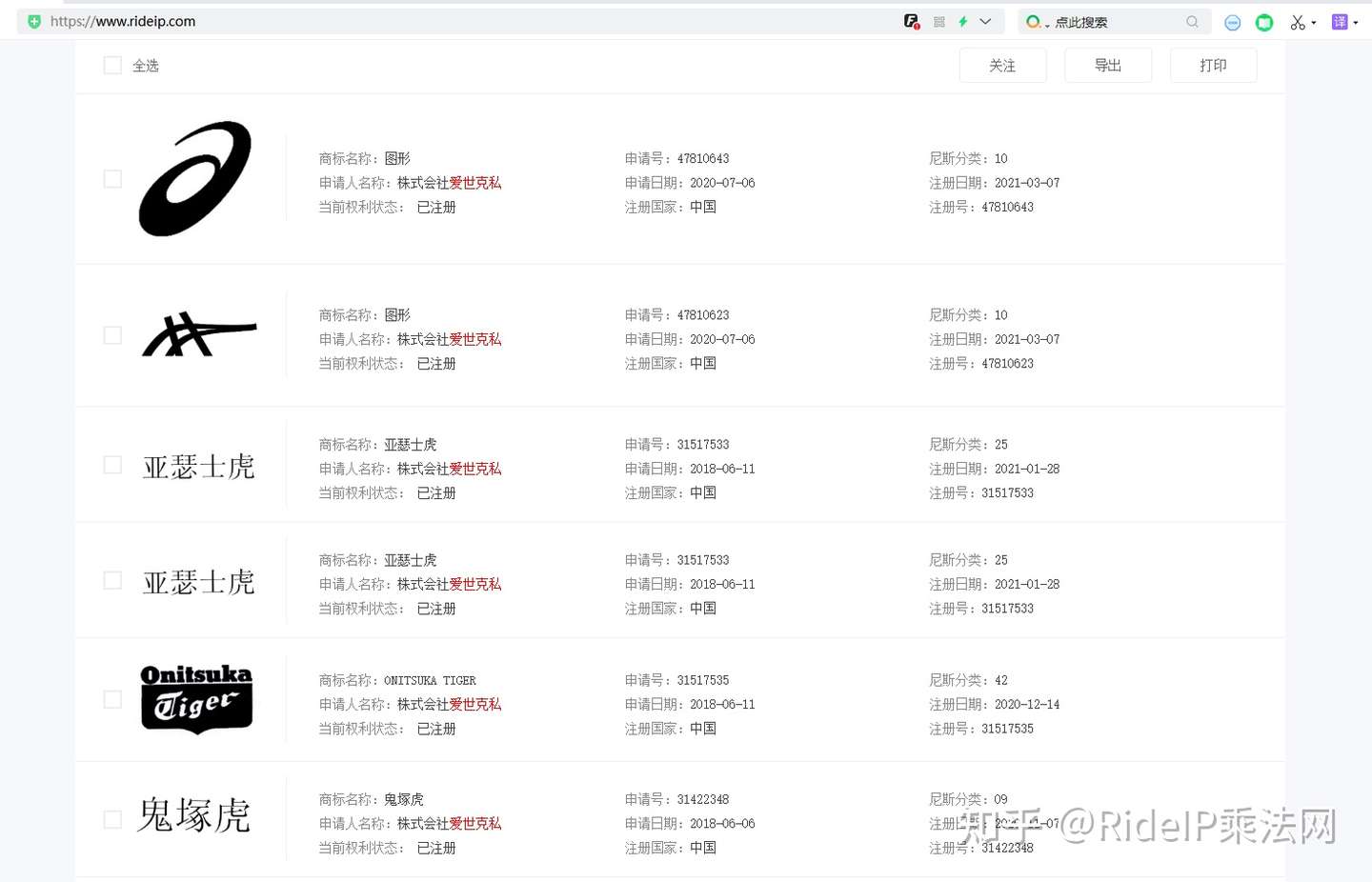Image resolution: width=1372 pixels, height=882 pixels.
Task: Open the 鬼塚虎 trademark image
Action: (x=194, y=815)
